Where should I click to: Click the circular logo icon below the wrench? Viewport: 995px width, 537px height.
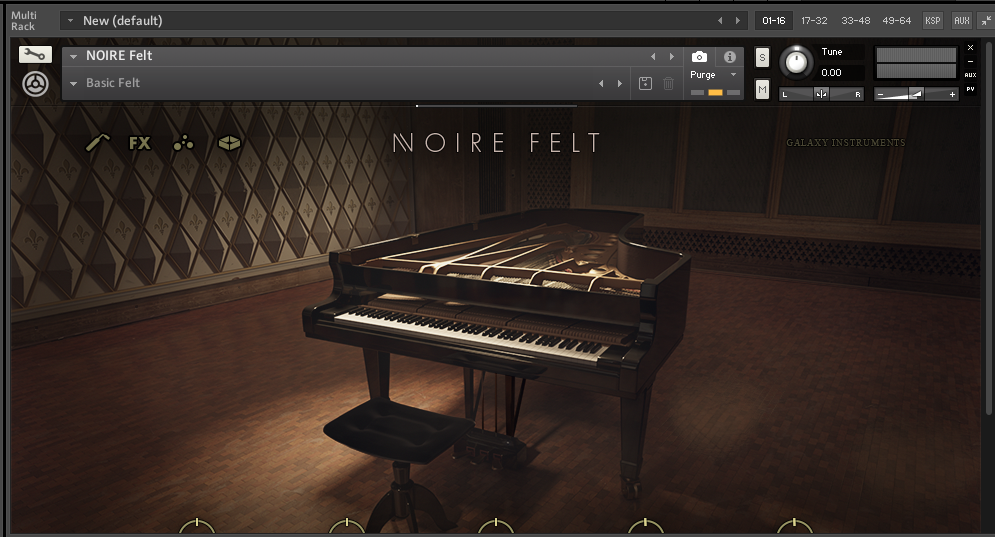point(35,84)
